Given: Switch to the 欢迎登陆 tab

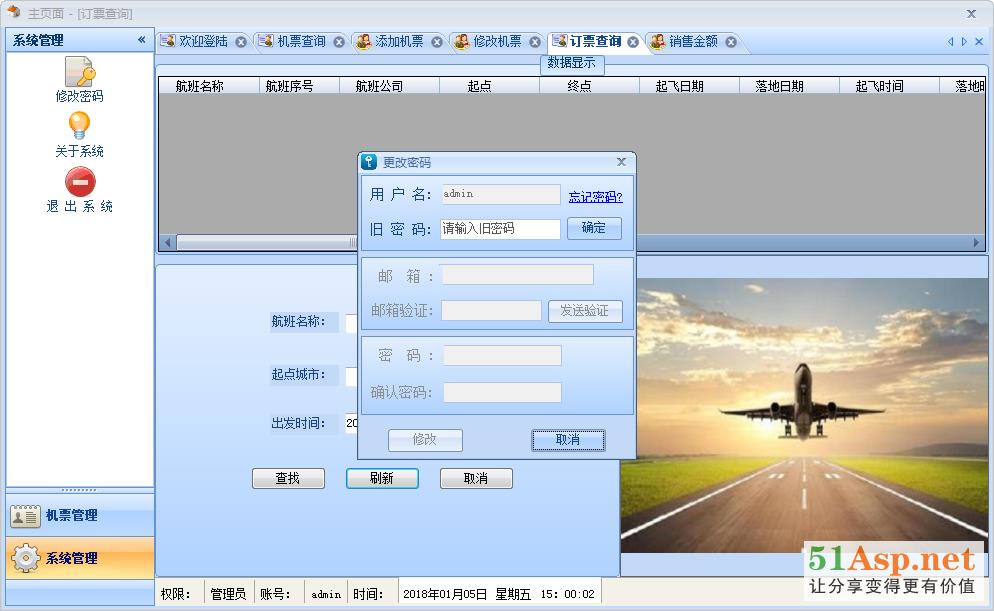Looking at the screenshot, I should tap(203, 41).
